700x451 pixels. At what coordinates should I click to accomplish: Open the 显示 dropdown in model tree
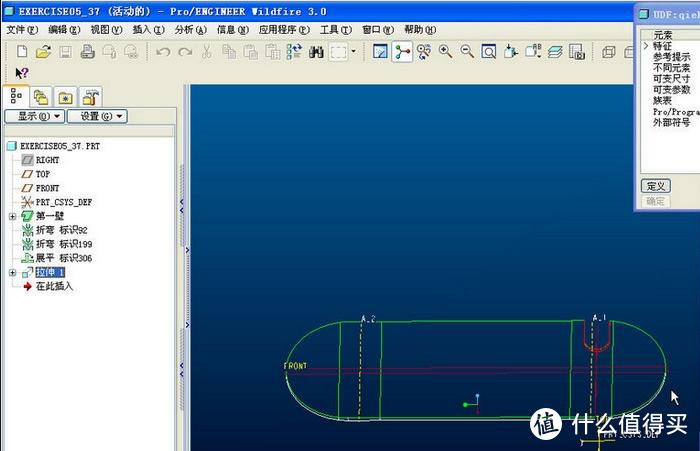coord(34,116)
